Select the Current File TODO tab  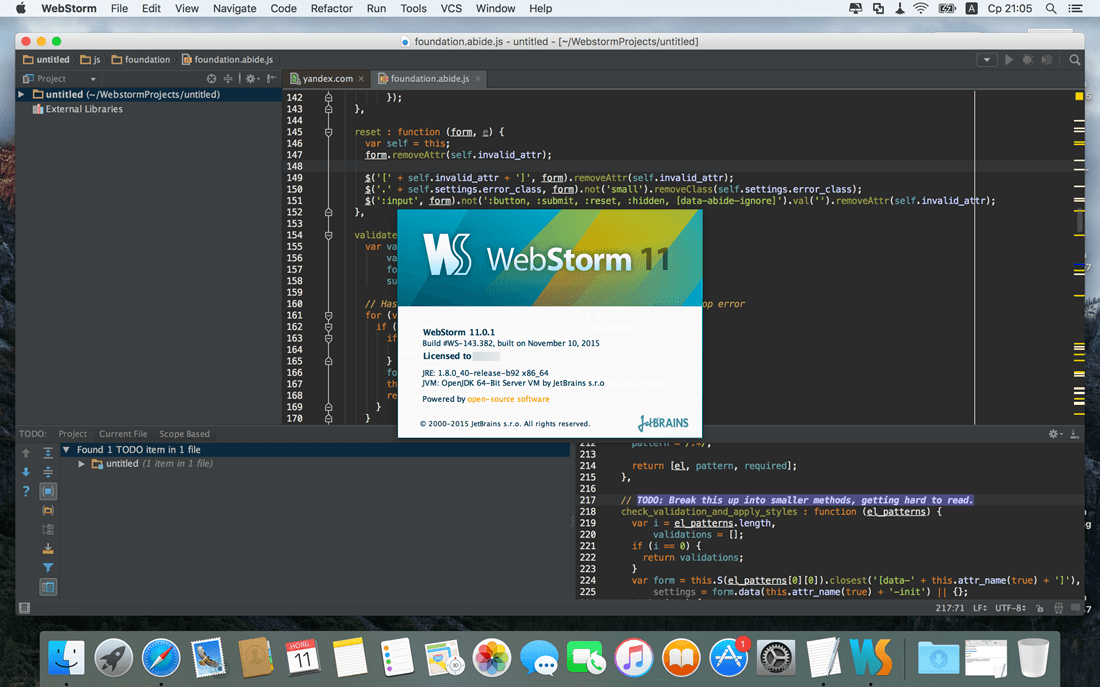tap(123, 434)
